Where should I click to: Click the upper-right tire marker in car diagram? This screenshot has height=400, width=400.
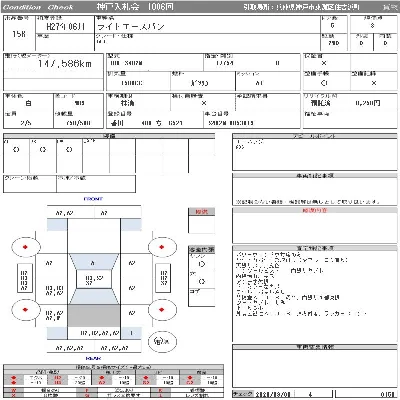coord(162,247)
